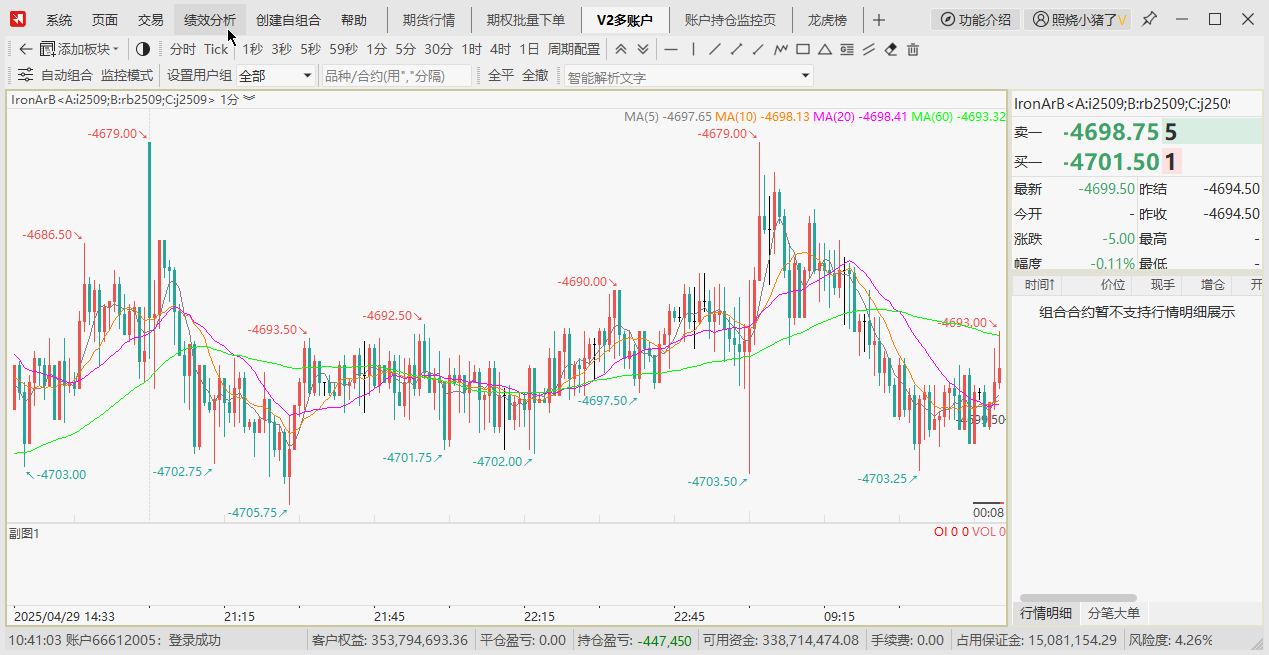Select the 59秒 period
This screenshot has width=1269, height=655.
tap(343, 49)
